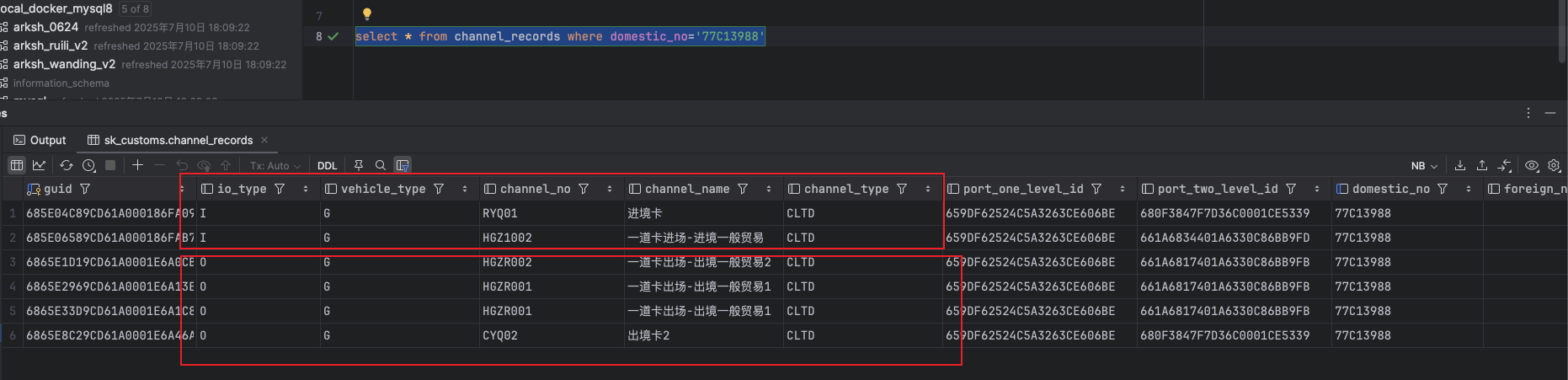The width and height of the screenshot is (1568, 380).
Task: Toggle the local column filter button
Action: tap(403, 166)
